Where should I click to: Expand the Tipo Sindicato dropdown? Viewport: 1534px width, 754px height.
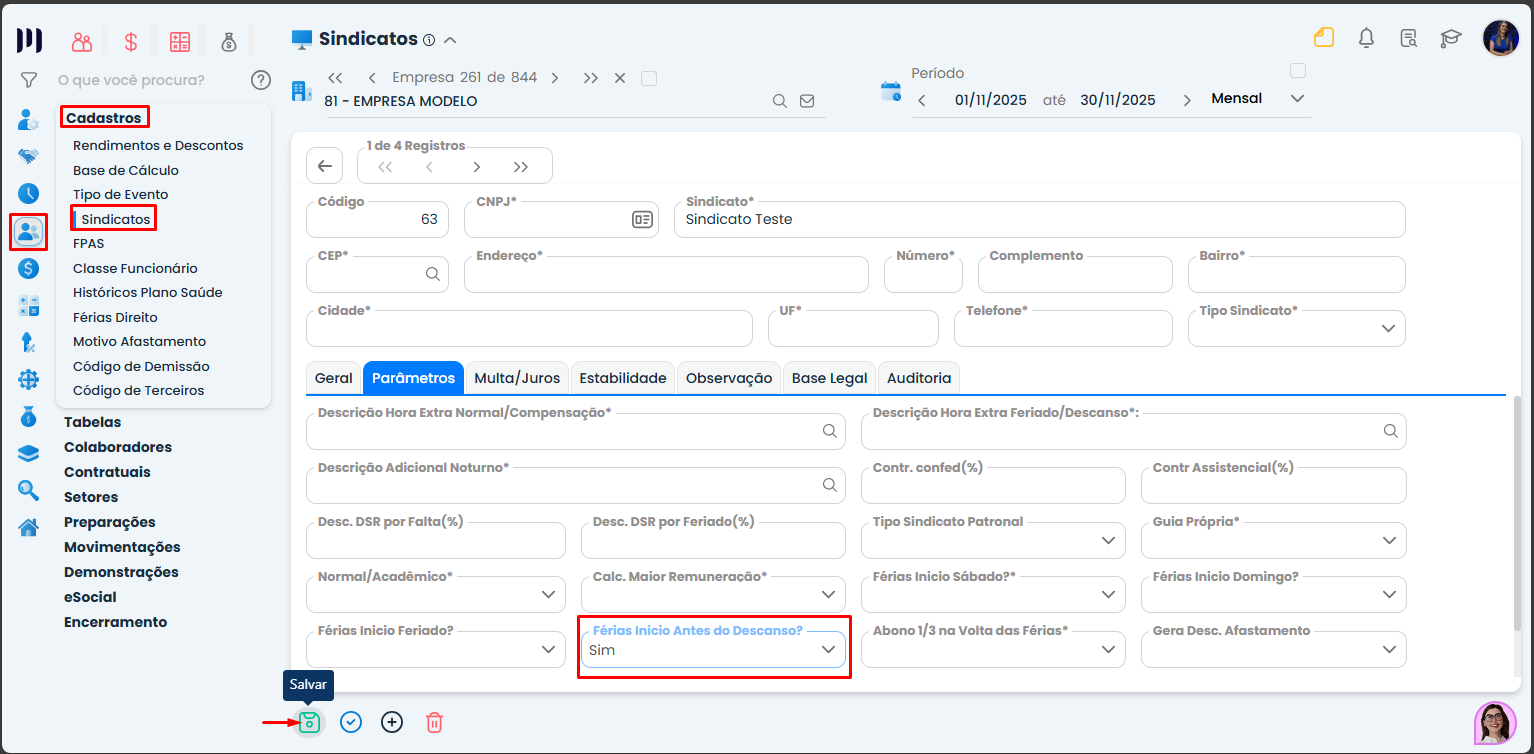tap(1388, 329)
